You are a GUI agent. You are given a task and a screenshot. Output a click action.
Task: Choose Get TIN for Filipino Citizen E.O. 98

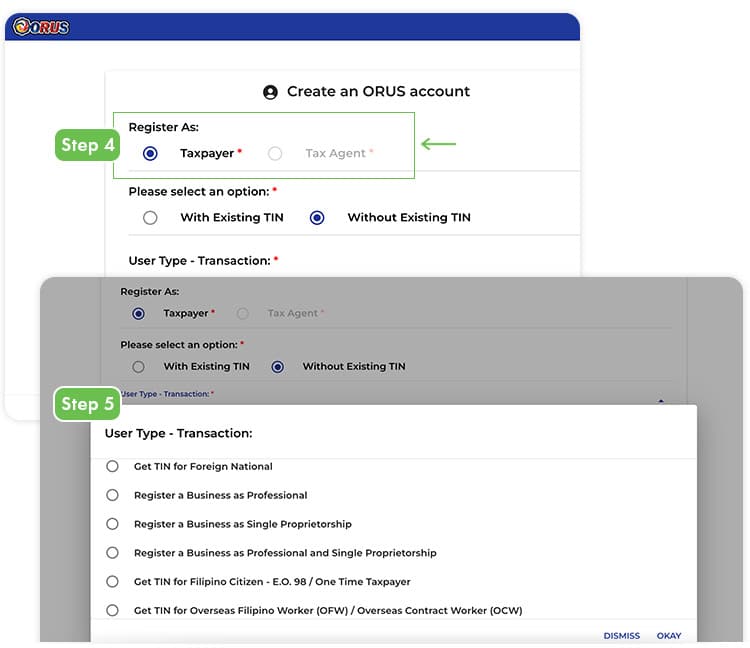coord(113,582)
